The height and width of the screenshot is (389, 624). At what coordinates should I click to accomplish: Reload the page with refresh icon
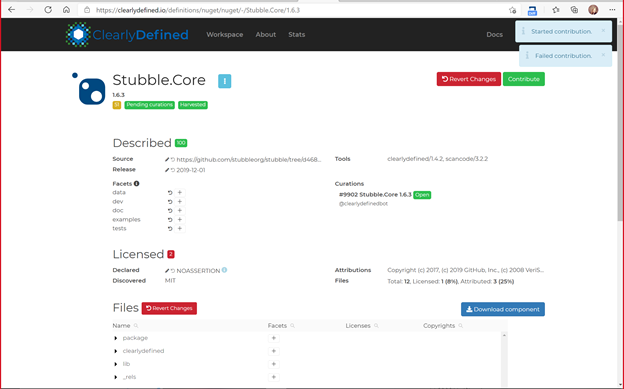coord(48,10)
